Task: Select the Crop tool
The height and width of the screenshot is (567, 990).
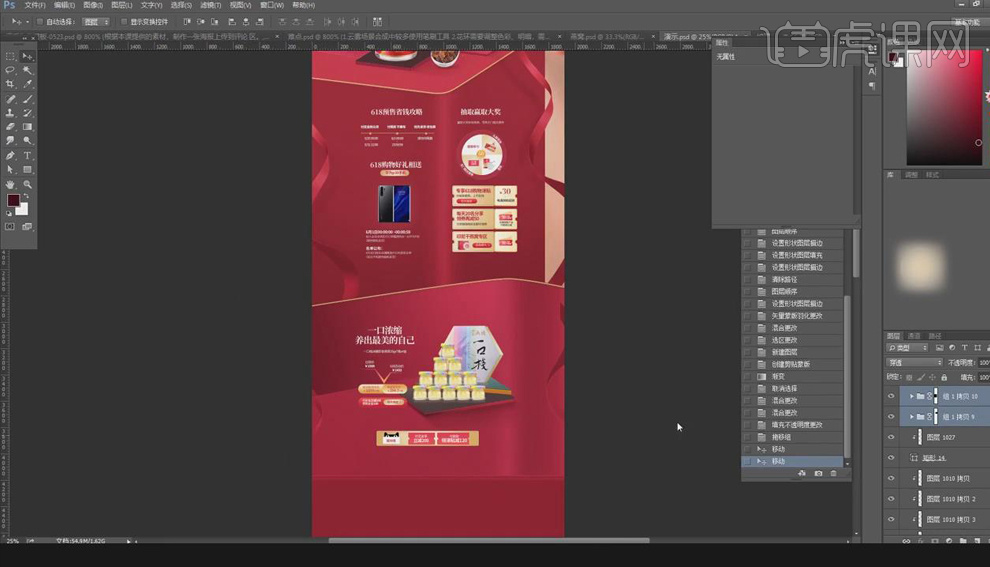Action: click(x=10, y=84)
